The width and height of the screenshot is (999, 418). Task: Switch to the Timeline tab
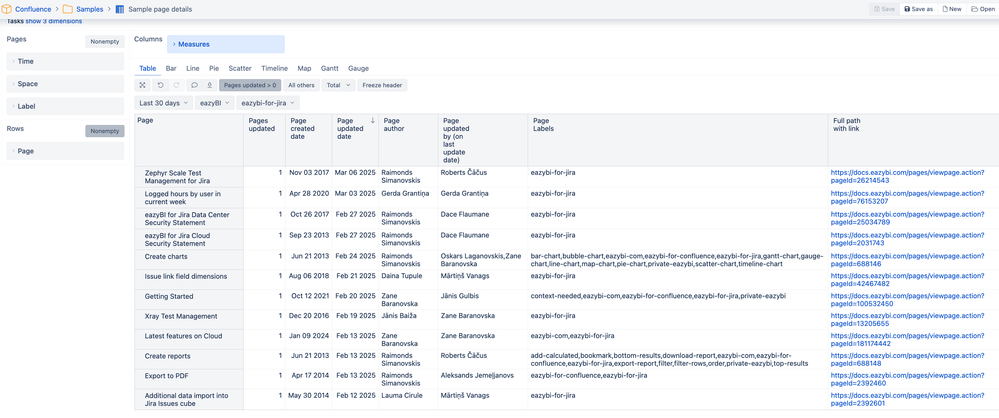275,68
